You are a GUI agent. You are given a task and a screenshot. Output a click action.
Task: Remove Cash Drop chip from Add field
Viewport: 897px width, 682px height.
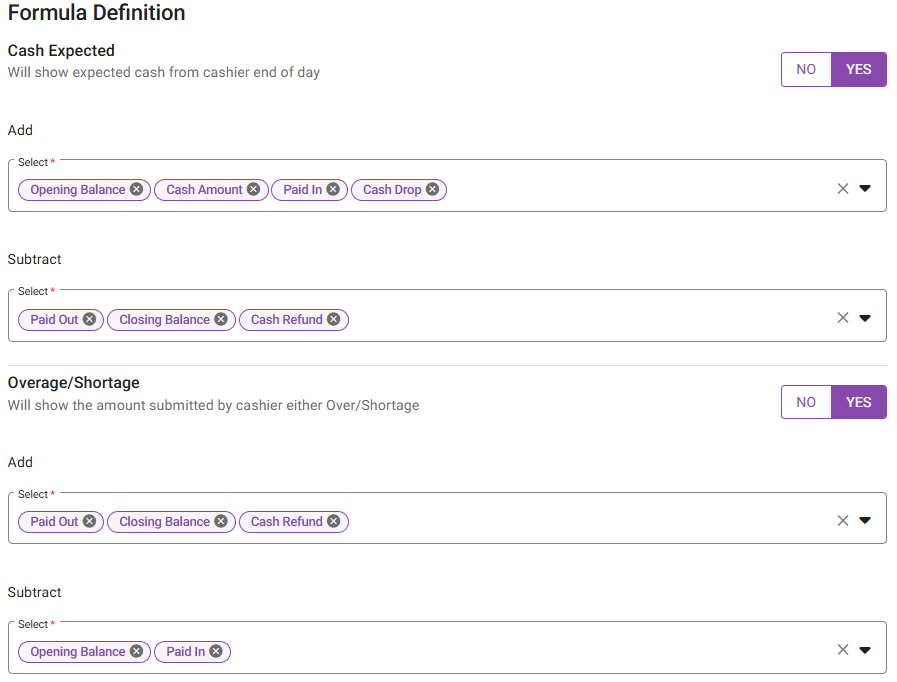(432, 189)
